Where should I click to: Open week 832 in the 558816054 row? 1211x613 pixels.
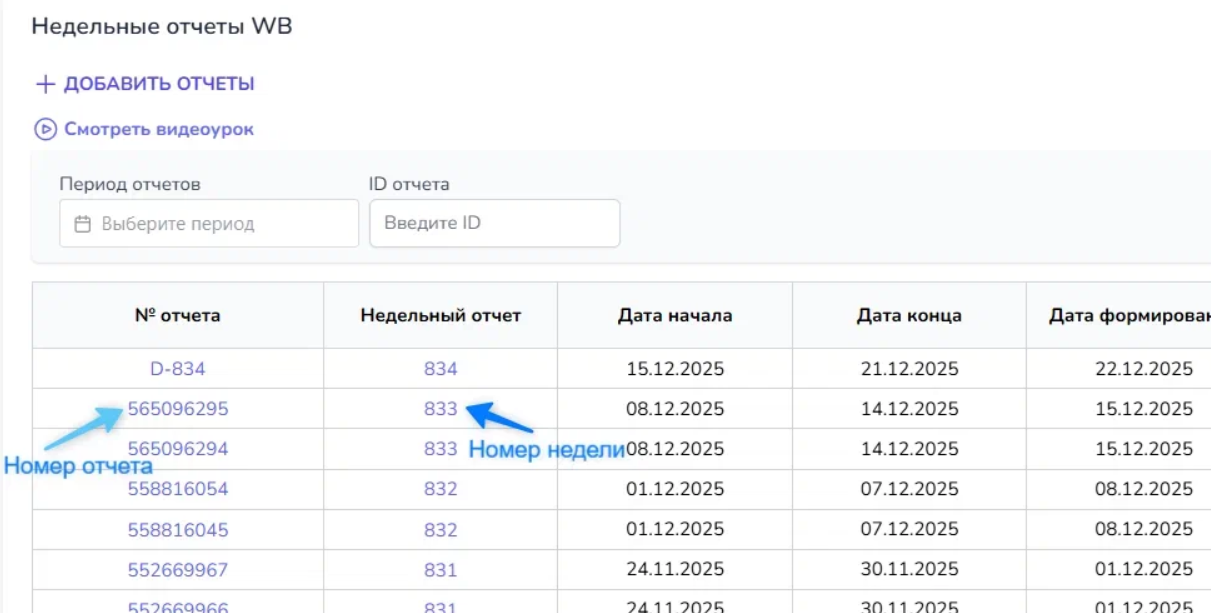click(440, 489)
